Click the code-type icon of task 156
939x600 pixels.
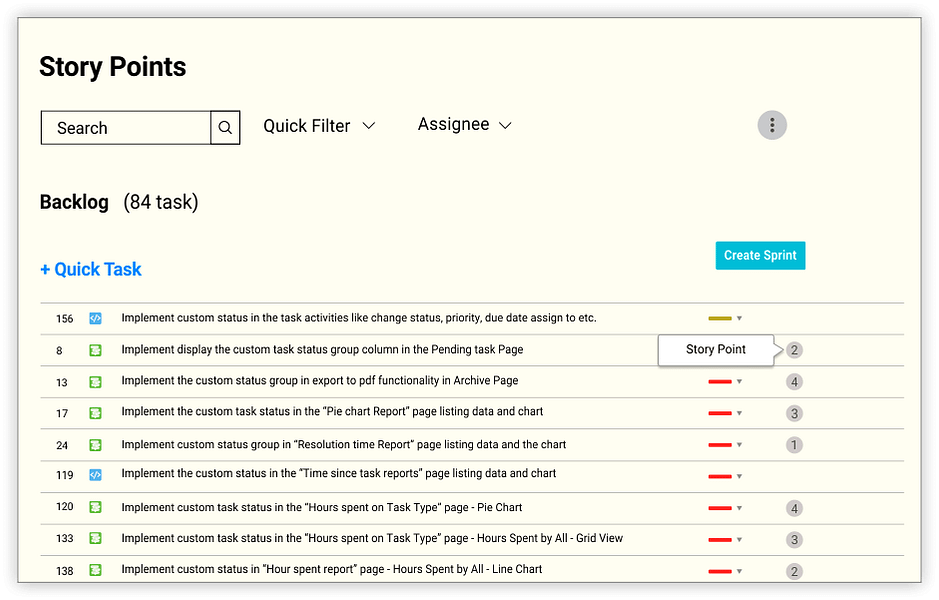point(95,319)
